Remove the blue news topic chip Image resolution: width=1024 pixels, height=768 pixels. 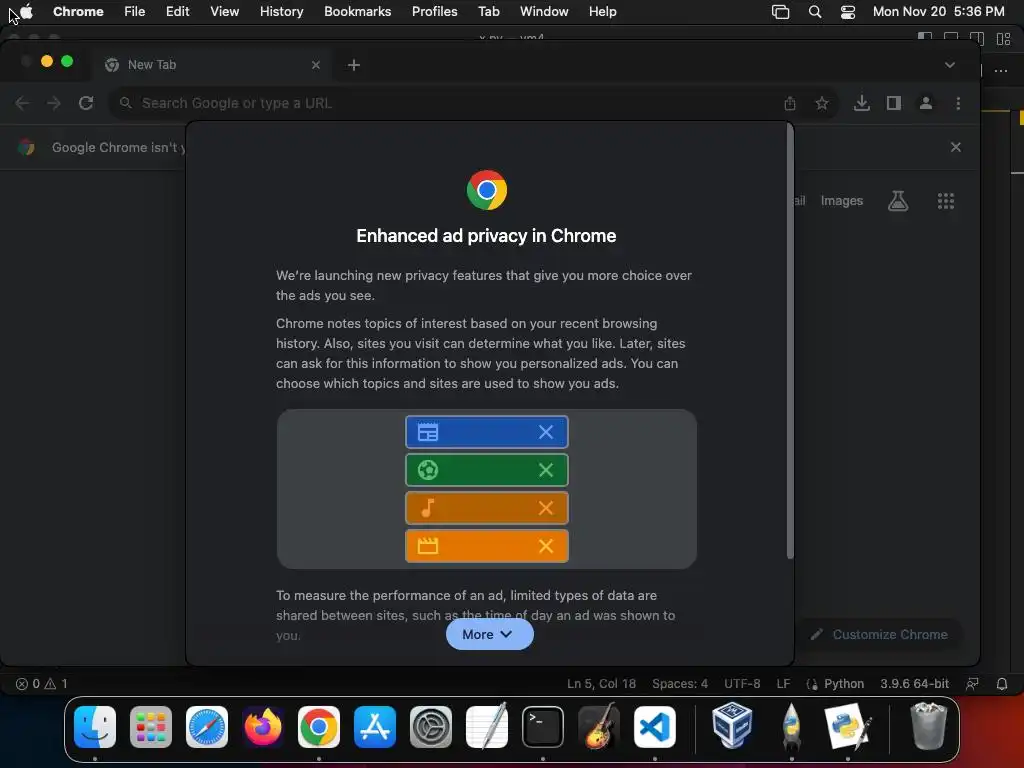click(x=545, y=432)
